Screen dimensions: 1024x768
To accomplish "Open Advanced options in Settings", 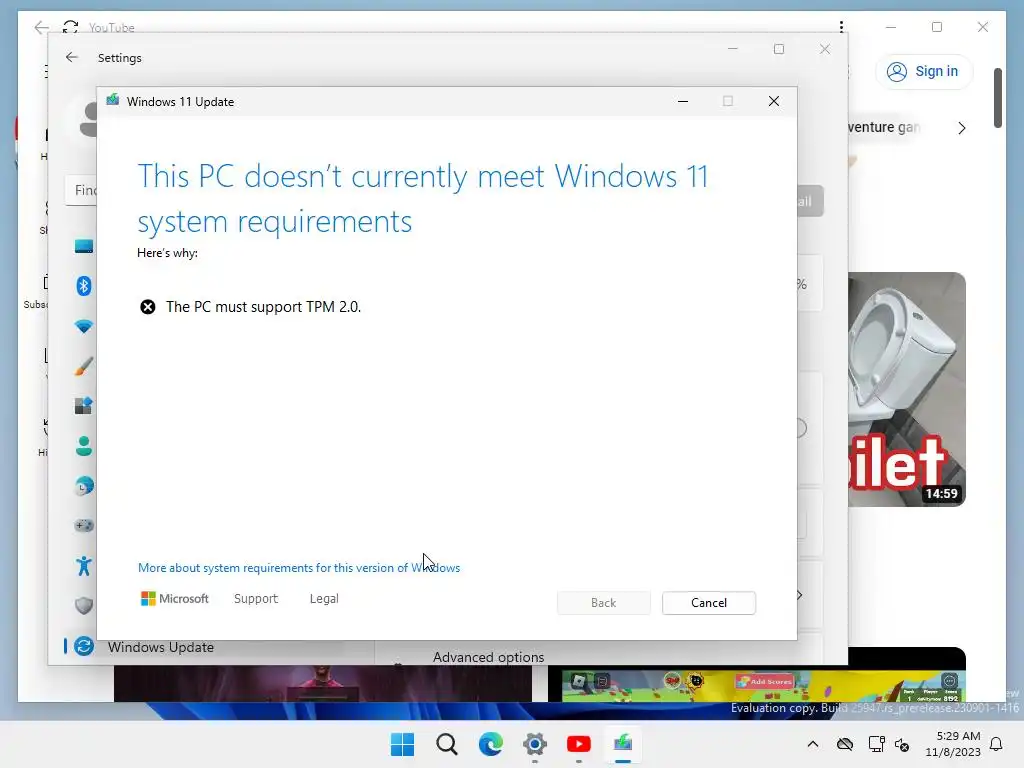I will (488, 657).
